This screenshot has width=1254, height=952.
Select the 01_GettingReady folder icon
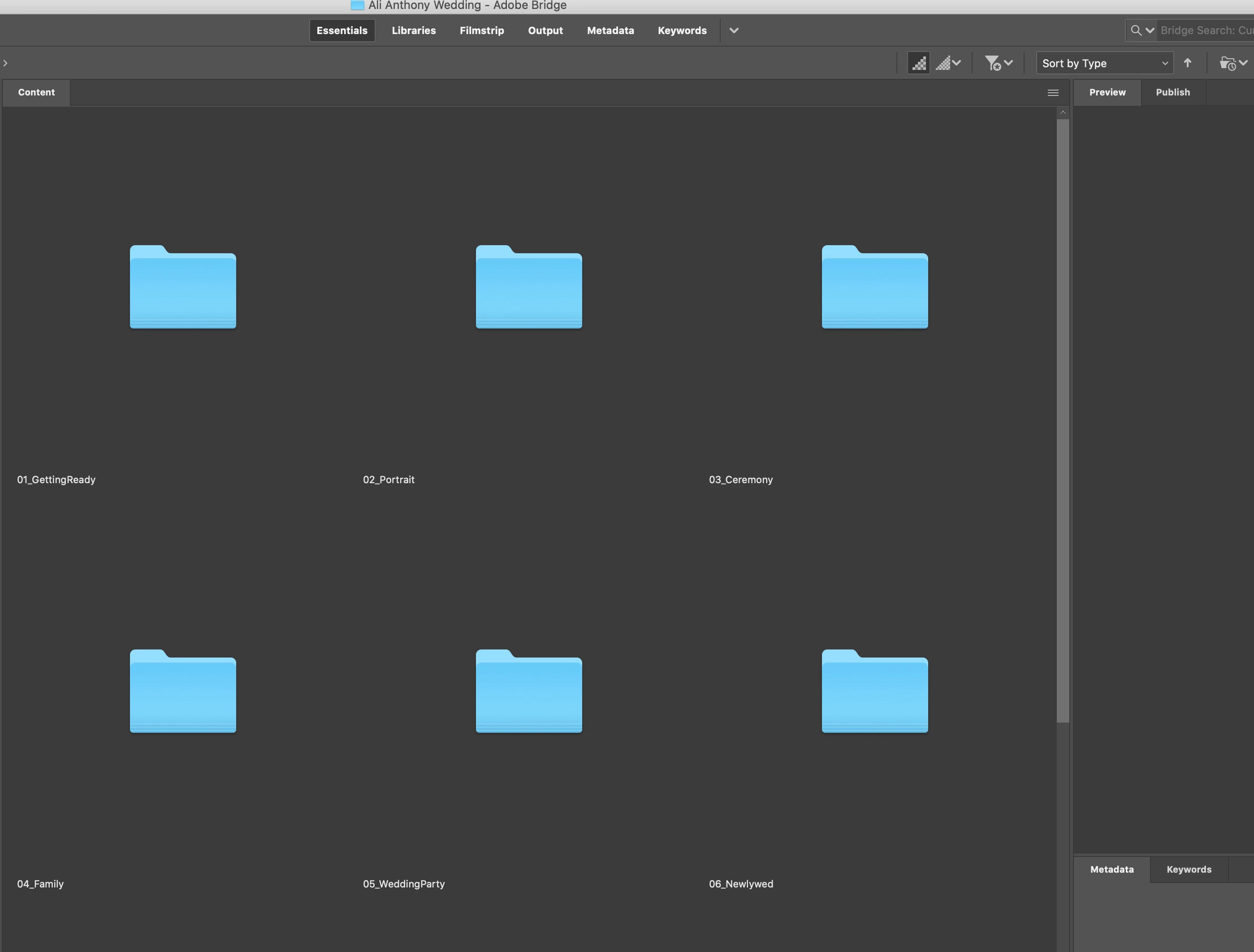(x=182, y=287)
